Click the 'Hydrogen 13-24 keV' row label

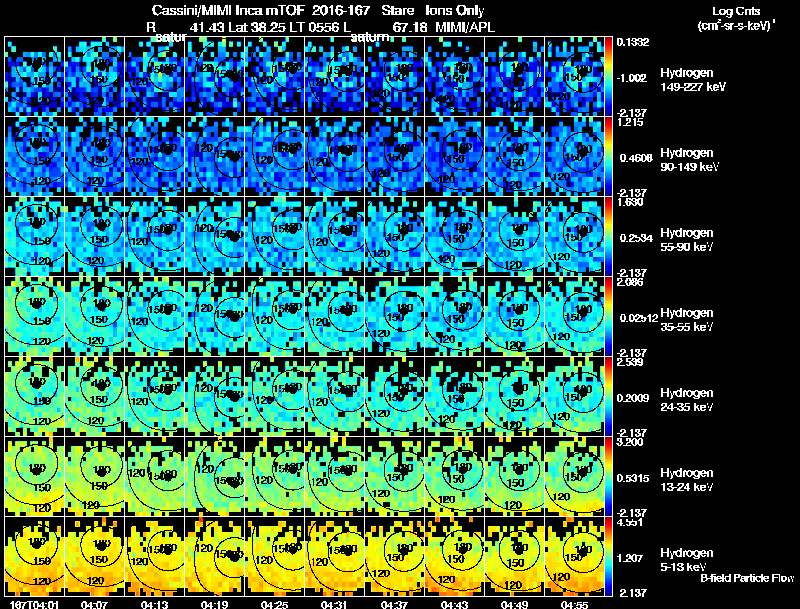tap(687, 480)
